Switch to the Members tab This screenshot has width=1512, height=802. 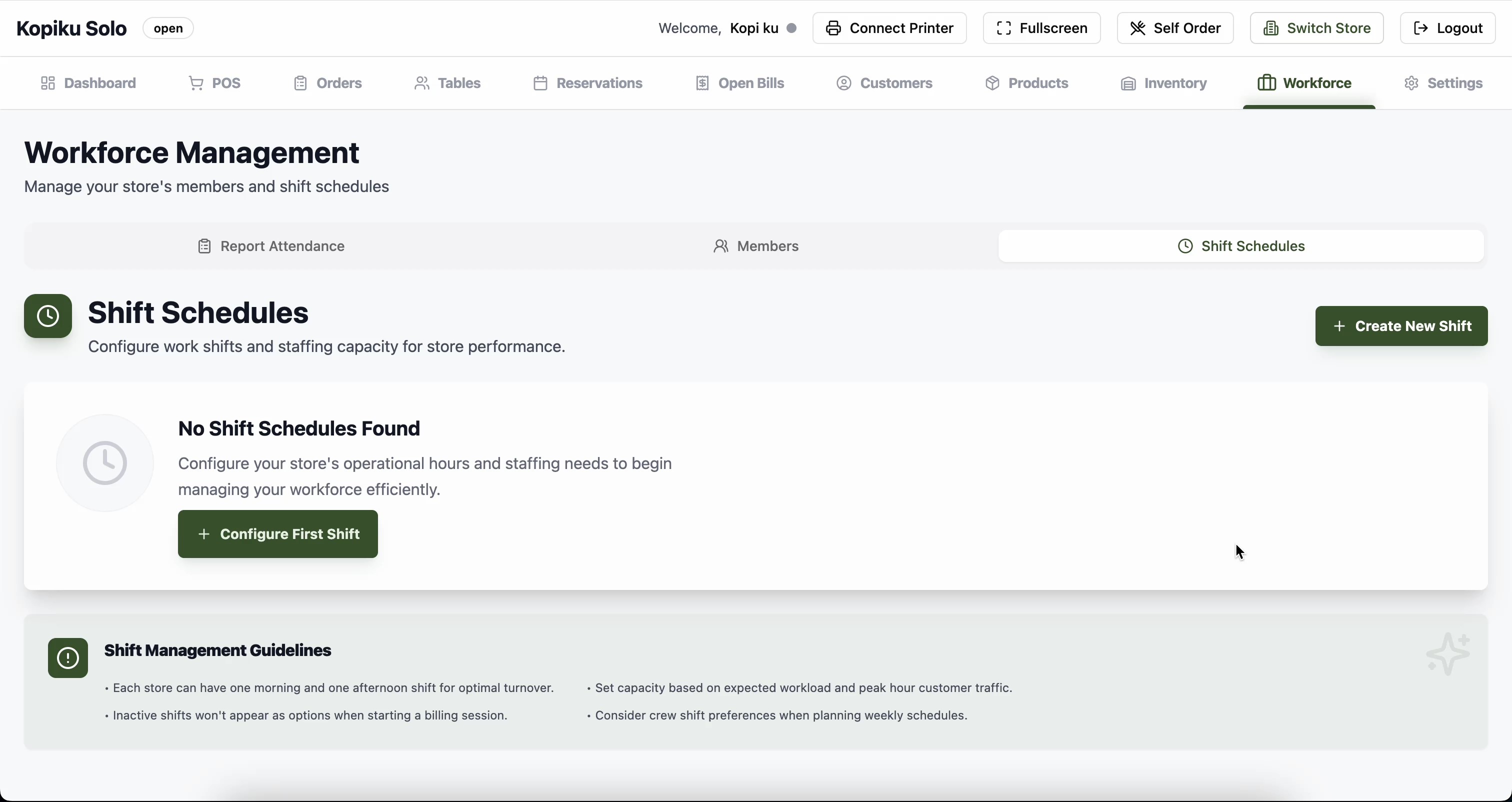click(x=755, y=246)
